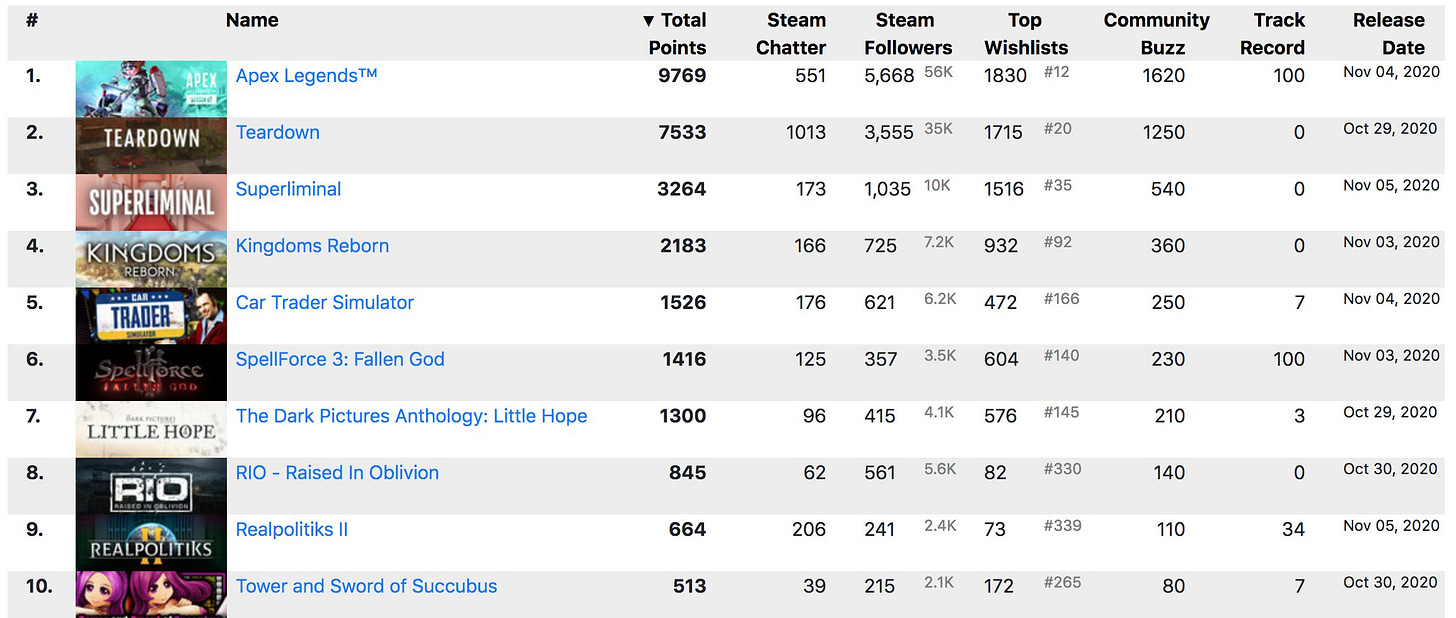Open the SpellForce 3: Fallen God link
The image size is (1456, 618).
click(340, 360)
